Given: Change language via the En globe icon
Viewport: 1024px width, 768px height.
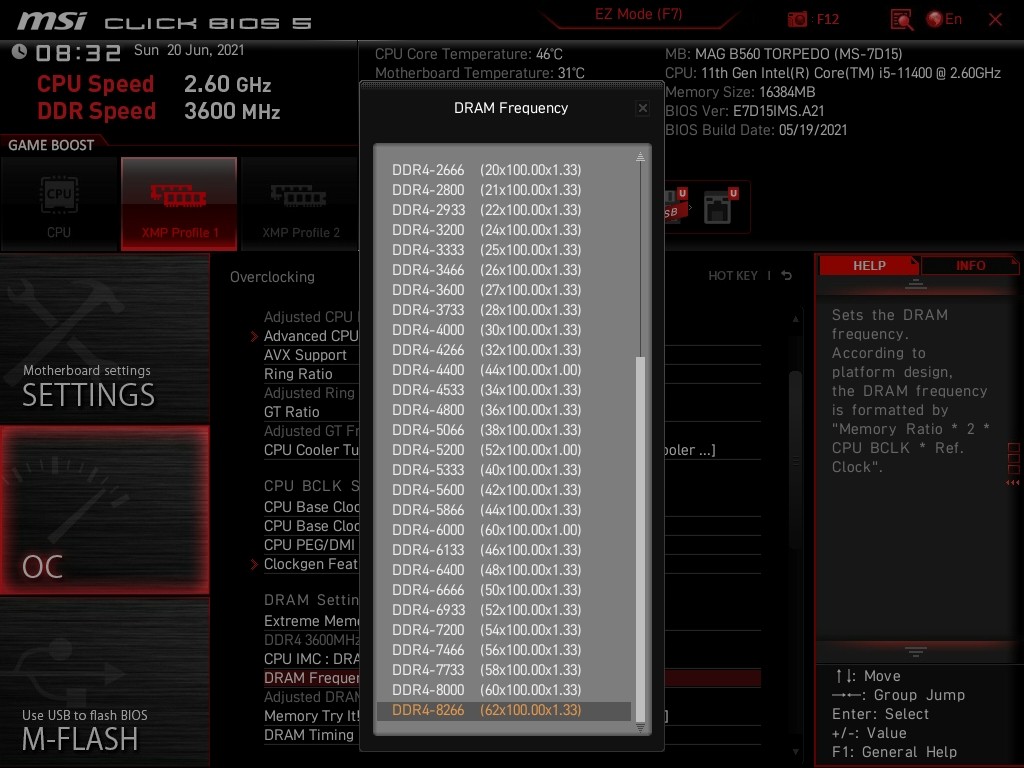Looking at the screenshot, I should [944, 19].
